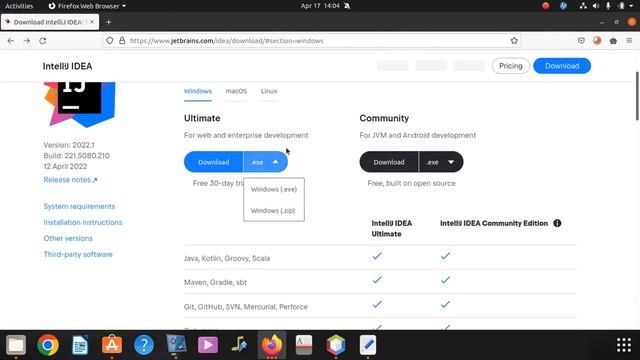Download the Community edition
Viewport: 640px width, 360px height.
[389, 162]
